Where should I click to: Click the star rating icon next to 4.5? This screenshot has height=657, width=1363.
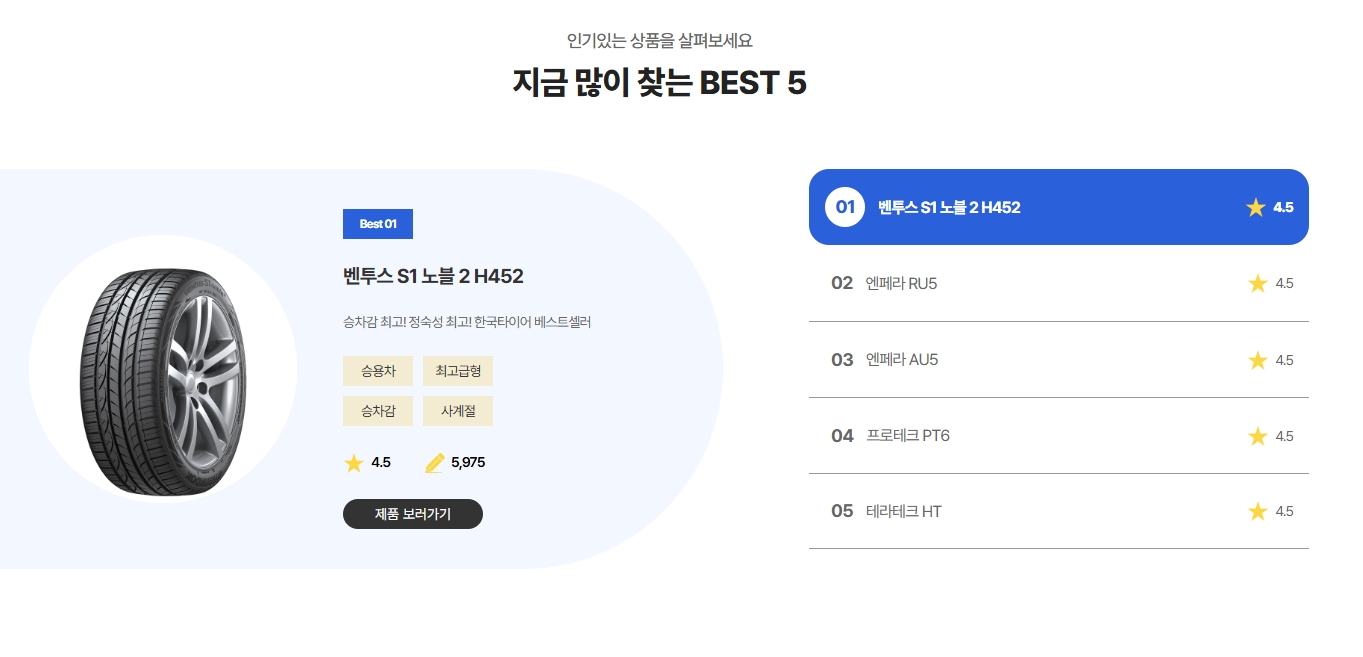(x=354, y=463)
